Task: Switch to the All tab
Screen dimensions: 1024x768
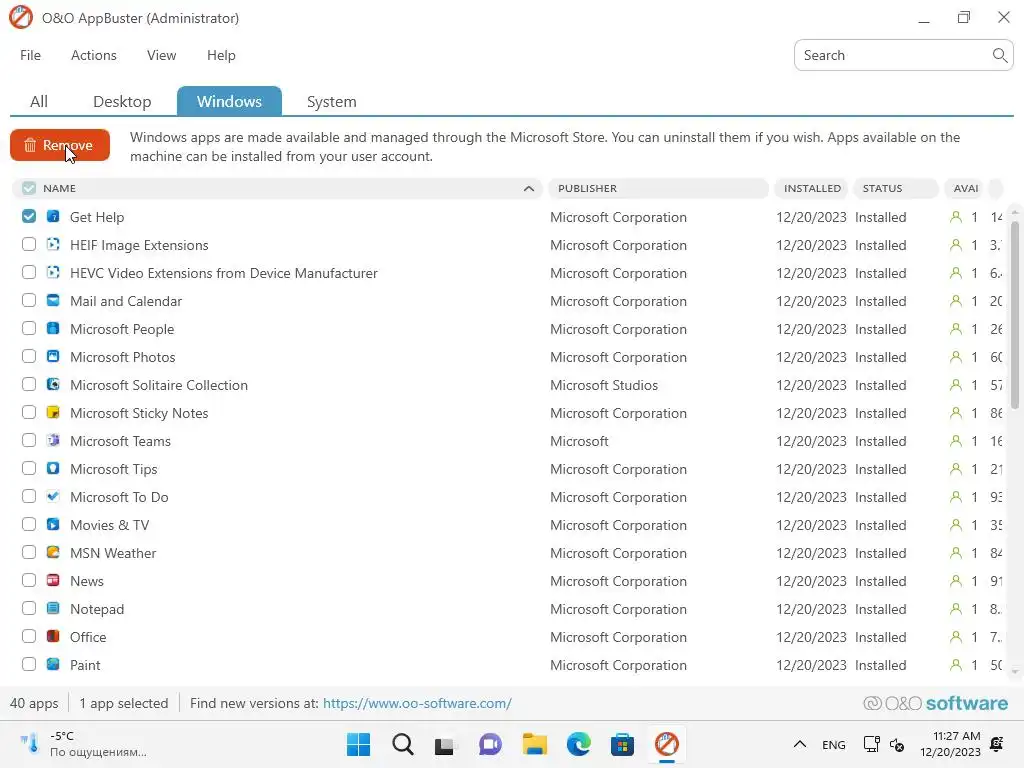Action: click(x=39, y=101)
